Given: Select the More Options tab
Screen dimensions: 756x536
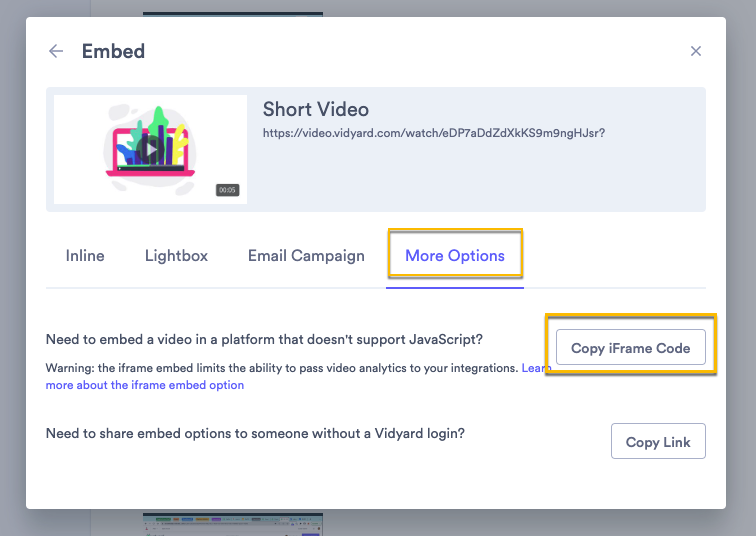Looking at the screenshot, I should click(x=455, y=255).
